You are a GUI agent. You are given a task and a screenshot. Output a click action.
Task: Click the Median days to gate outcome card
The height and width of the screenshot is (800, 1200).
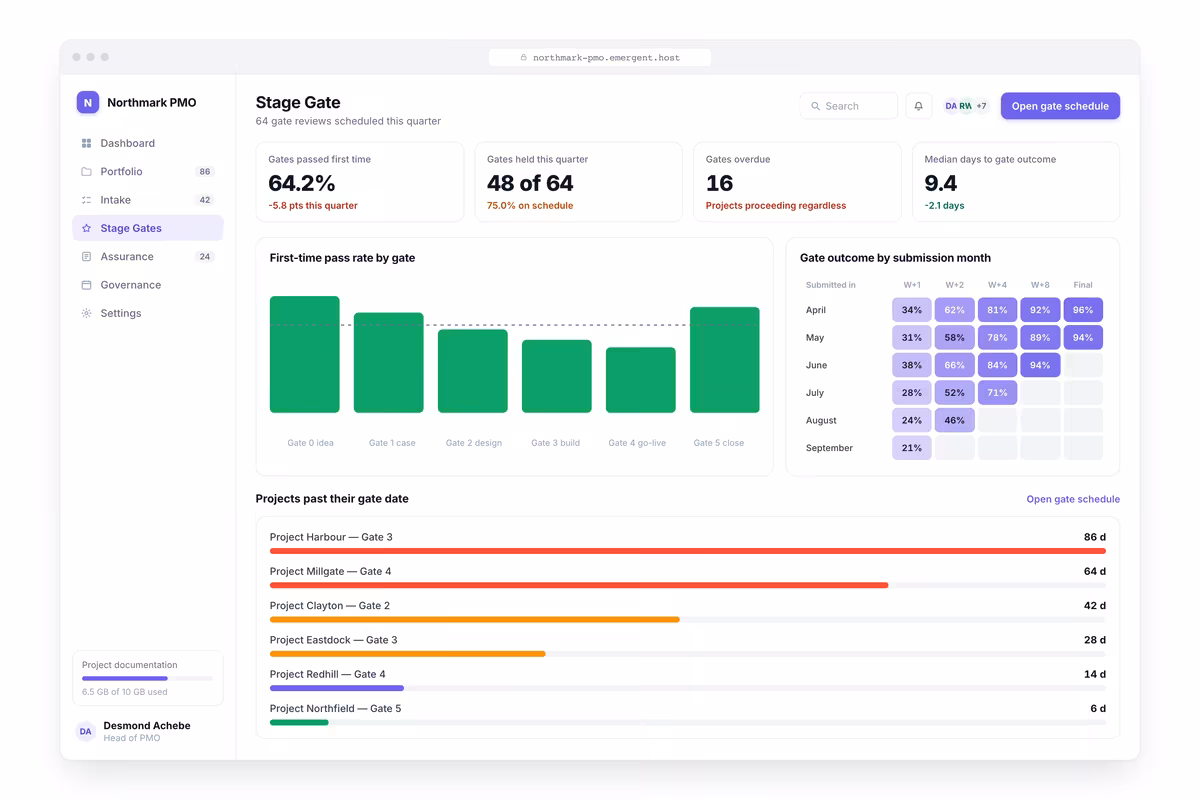click(1016, 182)
